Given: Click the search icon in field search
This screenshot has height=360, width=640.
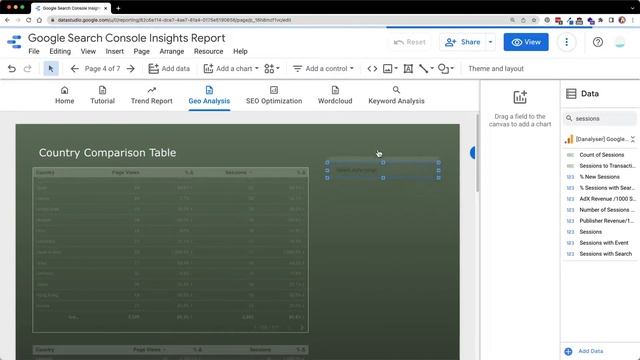Looking at the screenshot, I should pos(569,118).
